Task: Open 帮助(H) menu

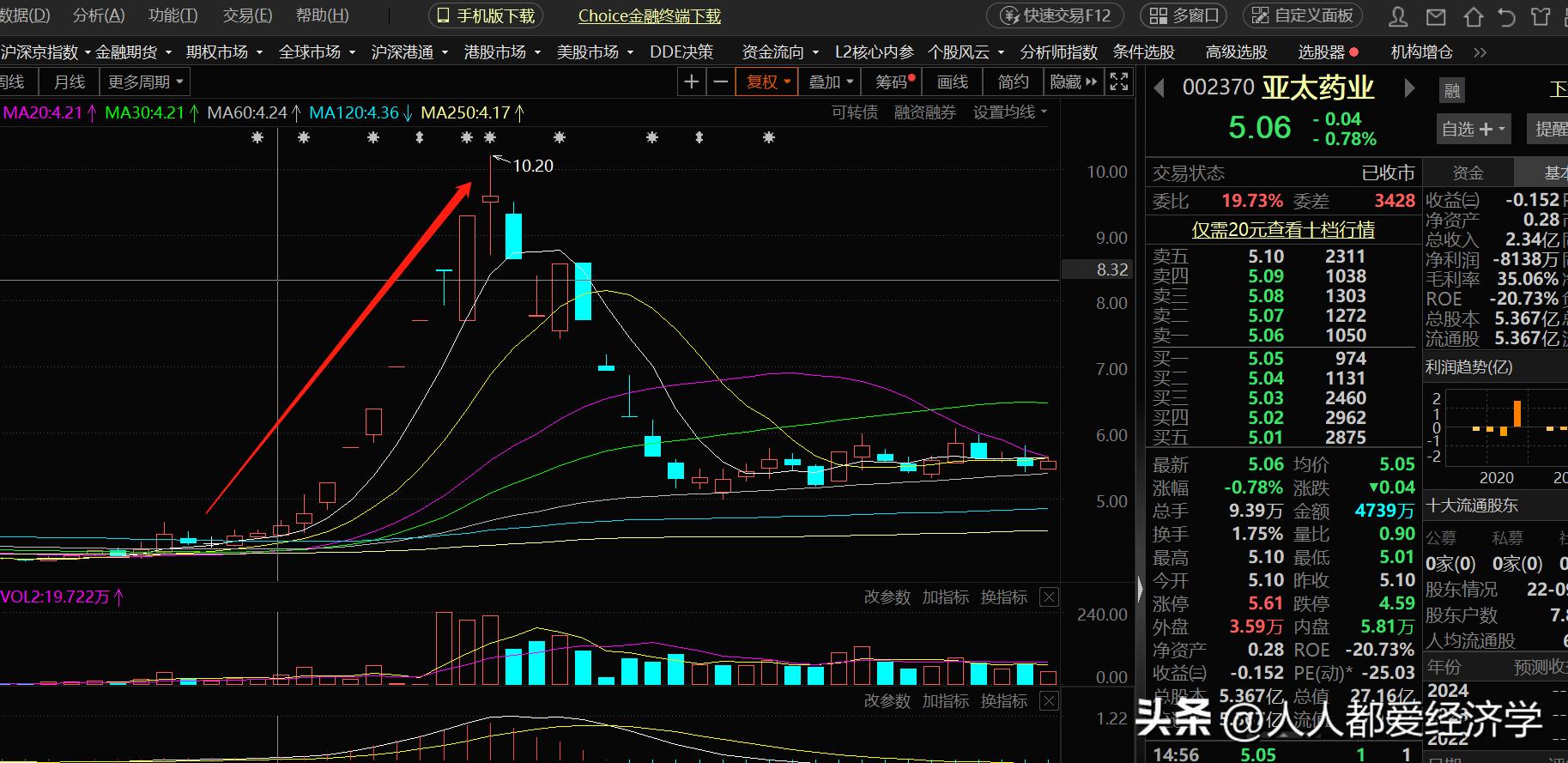Action: [x=322, y=15]
